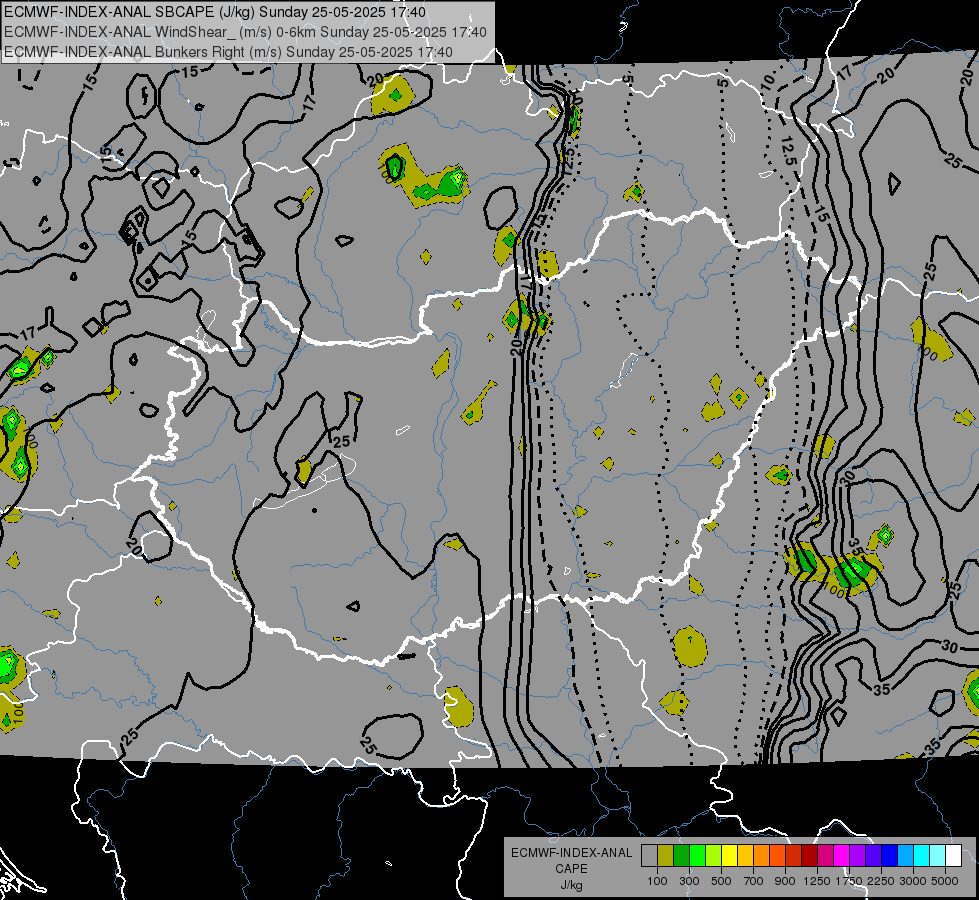Viewport: 979px width, 900px height.
Task: Pick the gray swatch in CAPE legend
Action: click(649, 855)
